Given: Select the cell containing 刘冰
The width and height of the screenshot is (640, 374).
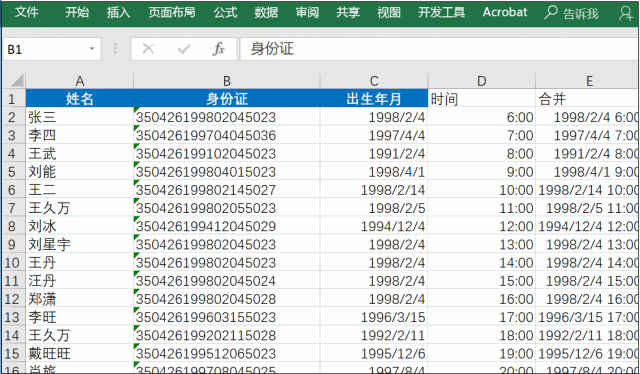Looking at the screenshot, I should coord(80,226).
